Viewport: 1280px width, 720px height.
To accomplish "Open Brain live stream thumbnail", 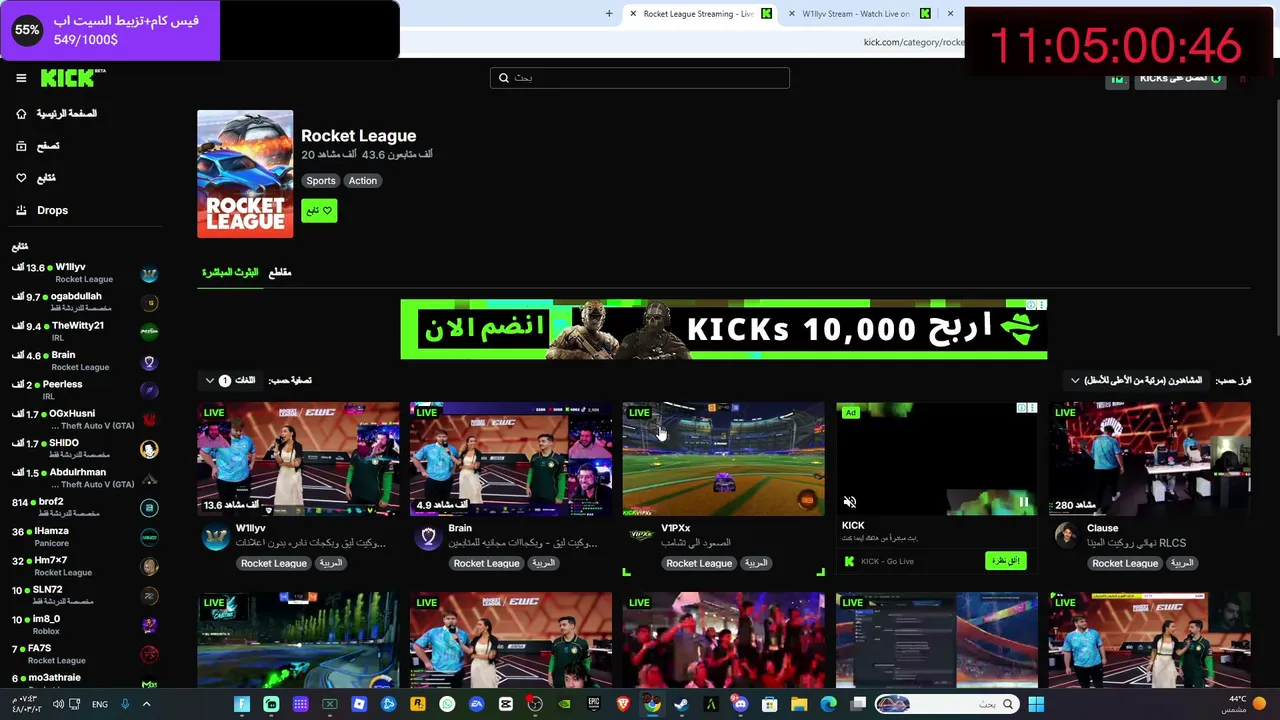I will (511, 459).
